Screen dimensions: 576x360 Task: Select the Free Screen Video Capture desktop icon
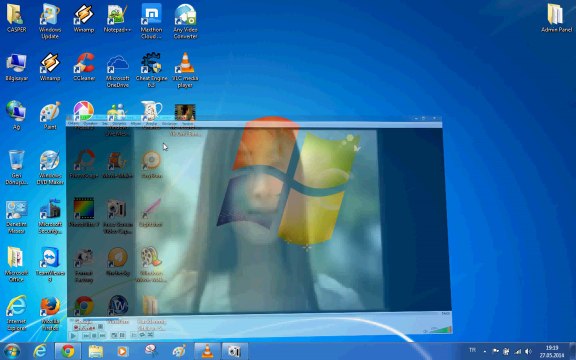(118, 216)
